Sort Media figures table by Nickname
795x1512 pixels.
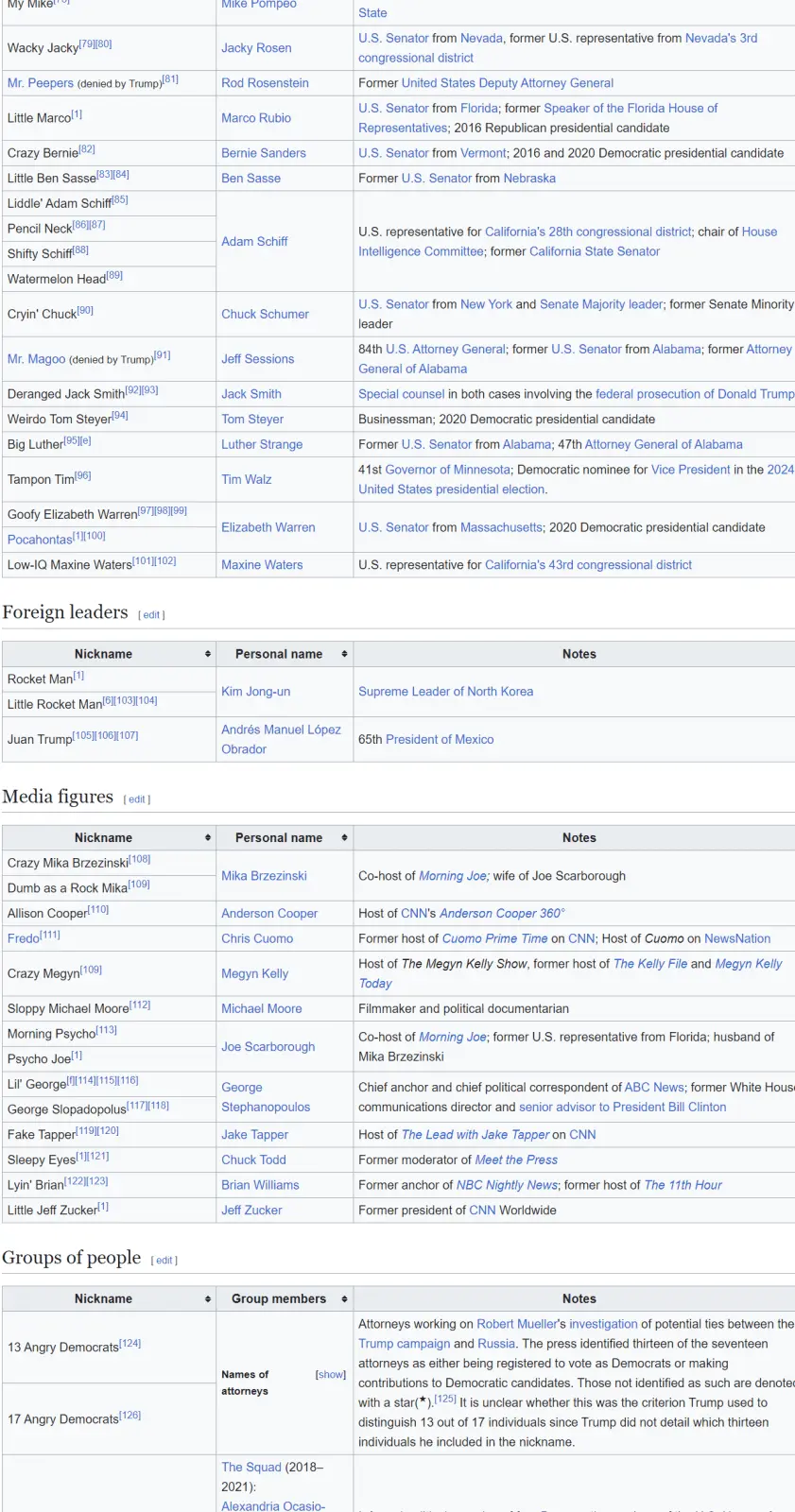coord(207,837)
